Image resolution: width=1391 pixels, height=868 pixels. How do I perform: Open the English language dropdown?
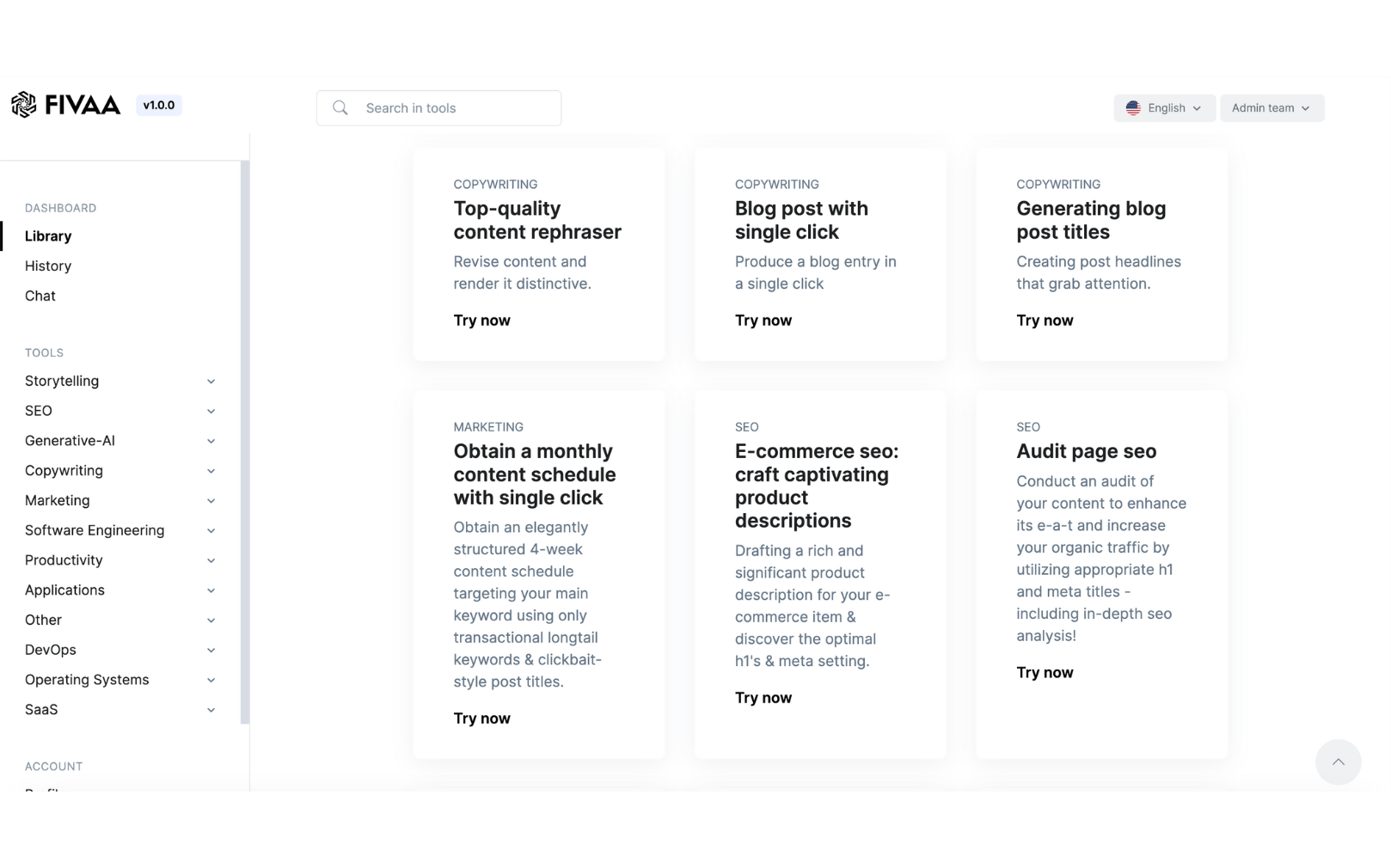(x=1164, y=108)
